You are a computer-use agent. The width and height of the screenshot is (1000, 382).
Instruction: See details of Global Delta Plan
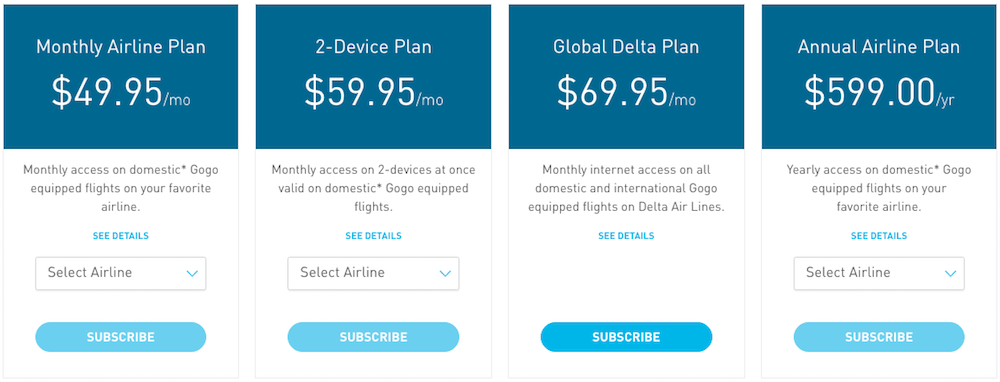tap(626, 236)
